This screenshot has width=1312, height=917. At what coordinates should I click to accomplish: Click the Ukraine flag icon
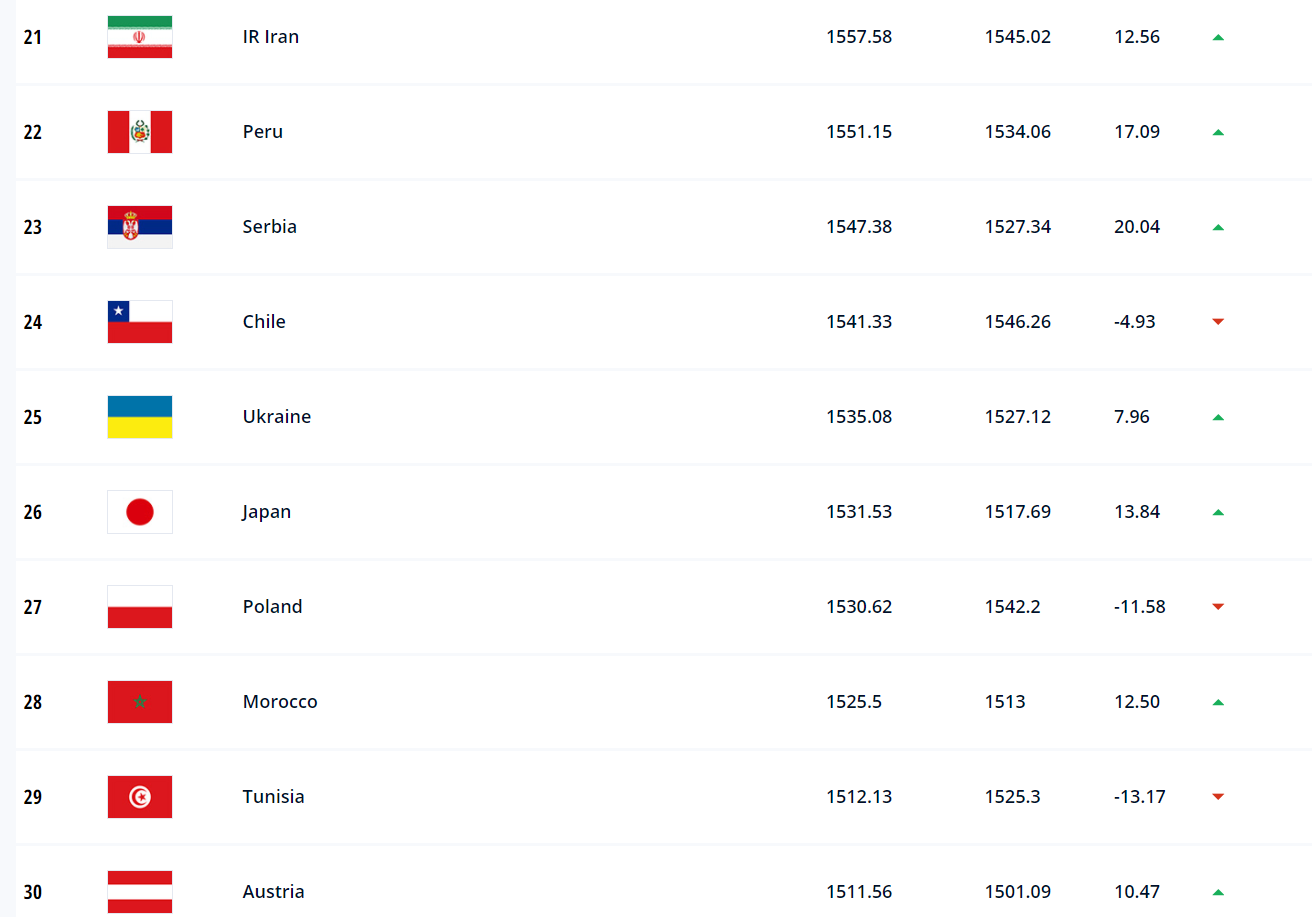140,417
